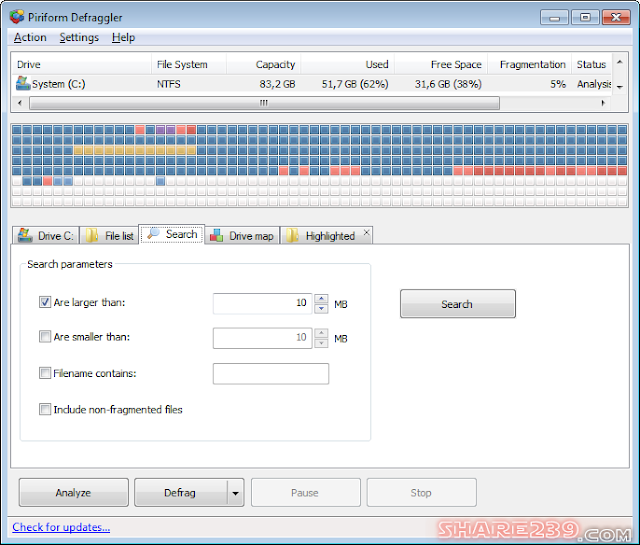Click the down arrow of smaller-than spinner
Viewport: 640px width, 545px height.
coord(321,343)
